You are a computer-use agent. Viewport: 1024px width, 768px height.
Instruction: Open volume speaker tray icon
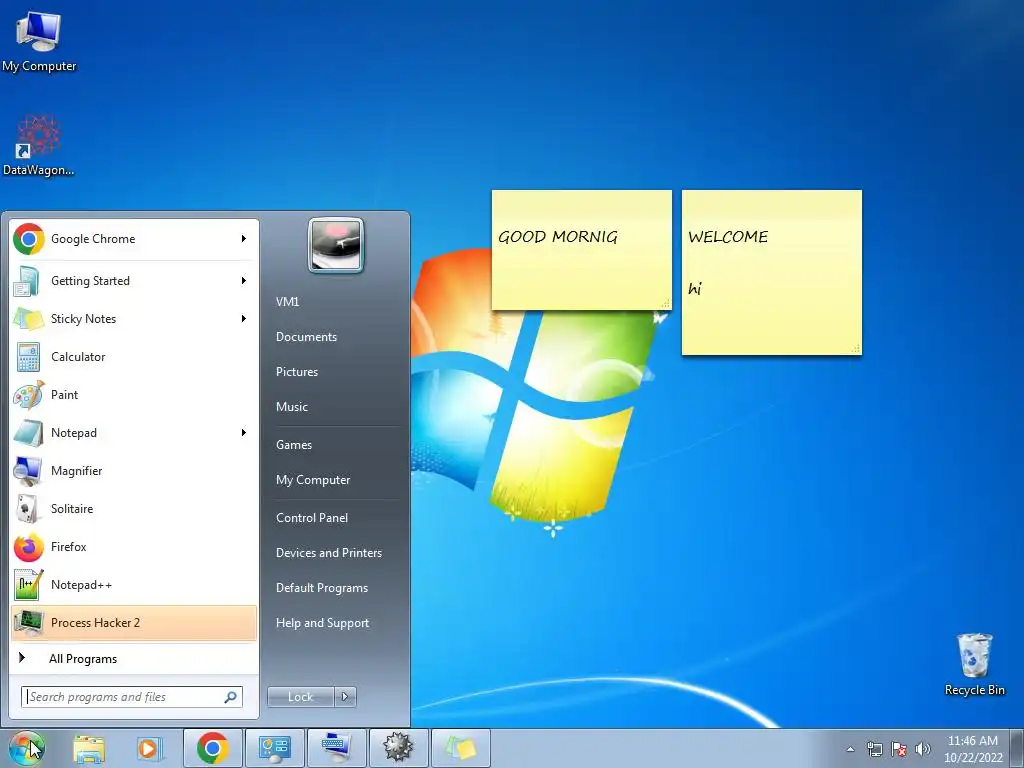tap(923, 749)
